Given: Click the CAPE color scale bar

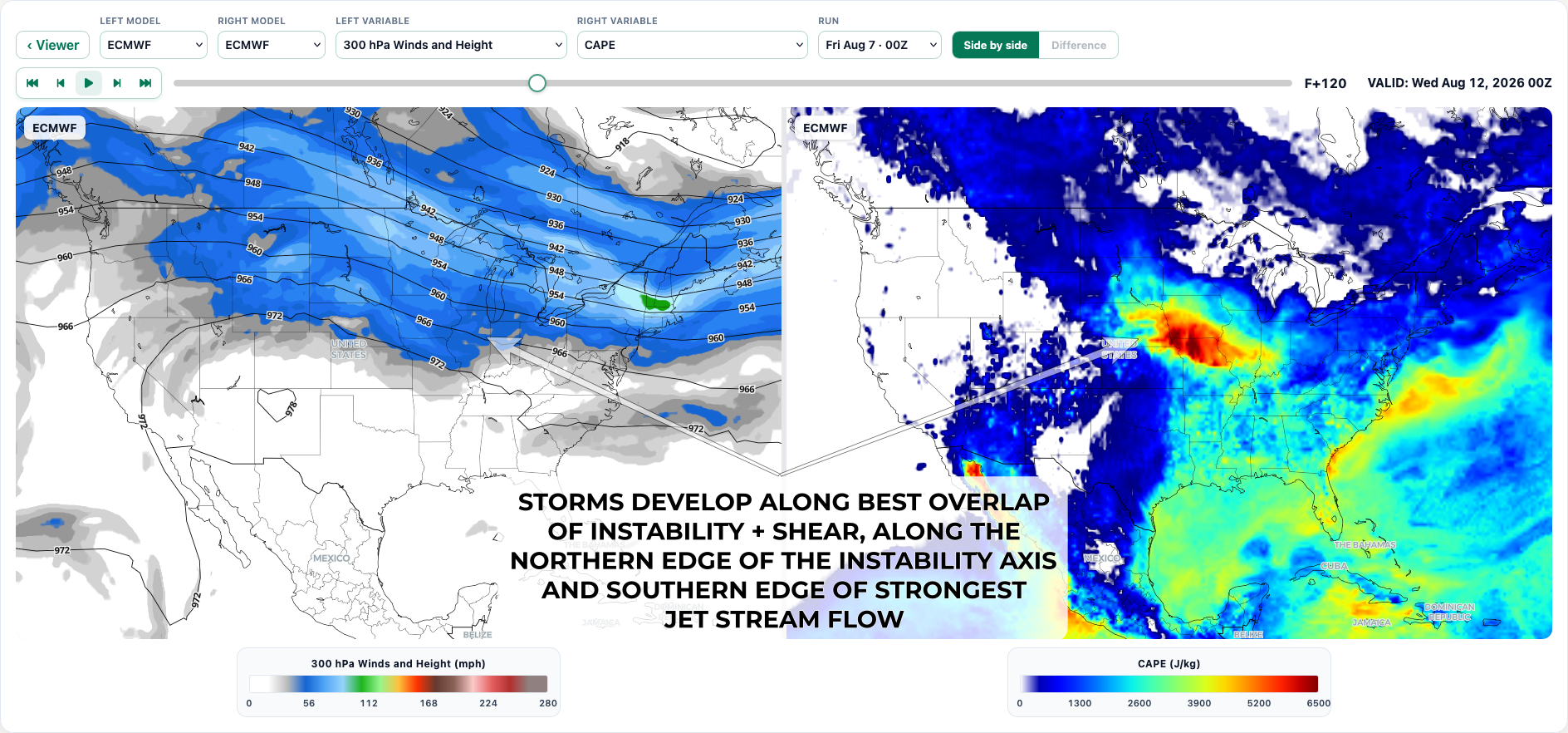Looking at the screenshot, I should [x=1169, y=684].
